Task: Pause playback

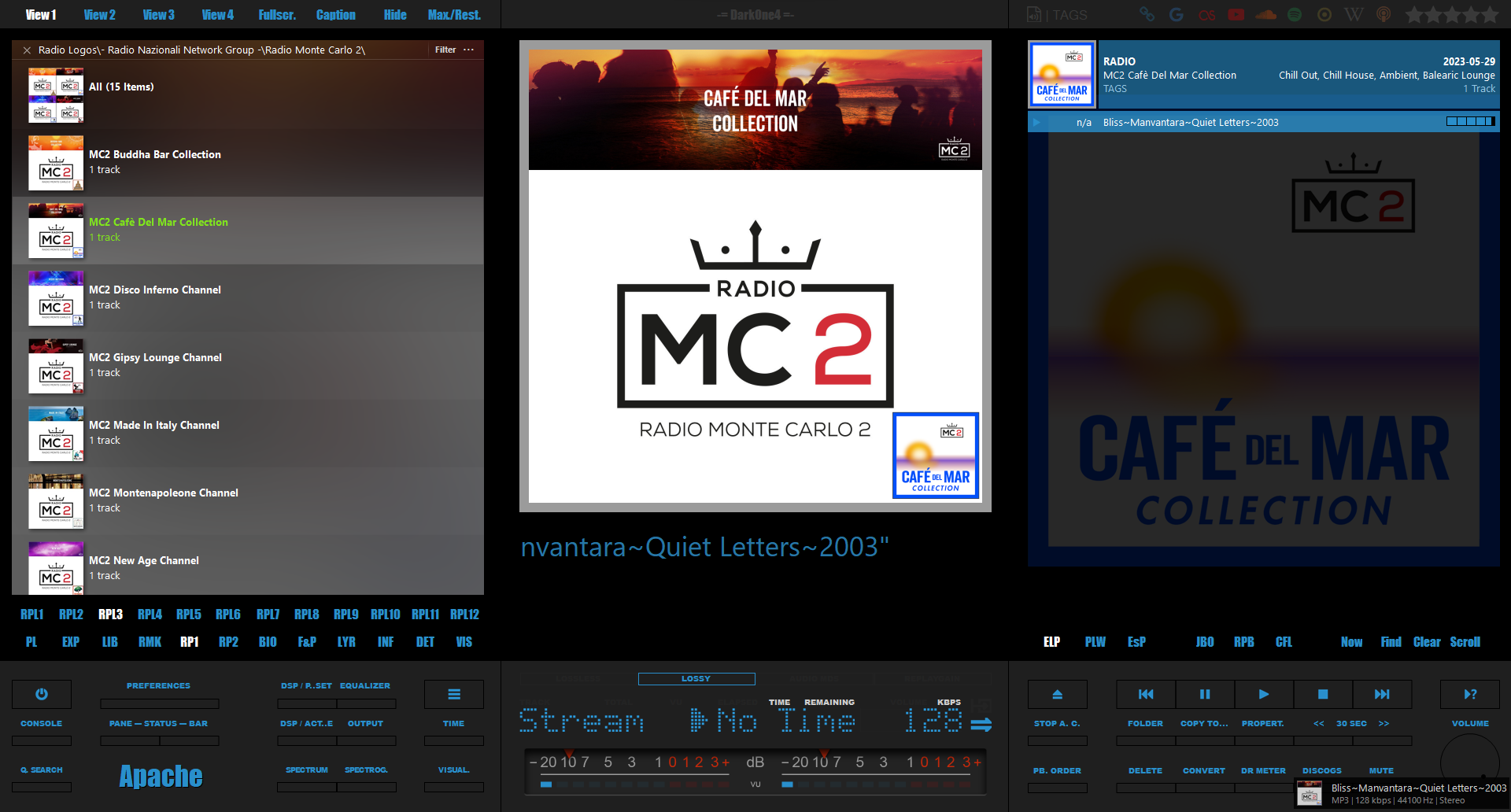Action: (1205, 694)
